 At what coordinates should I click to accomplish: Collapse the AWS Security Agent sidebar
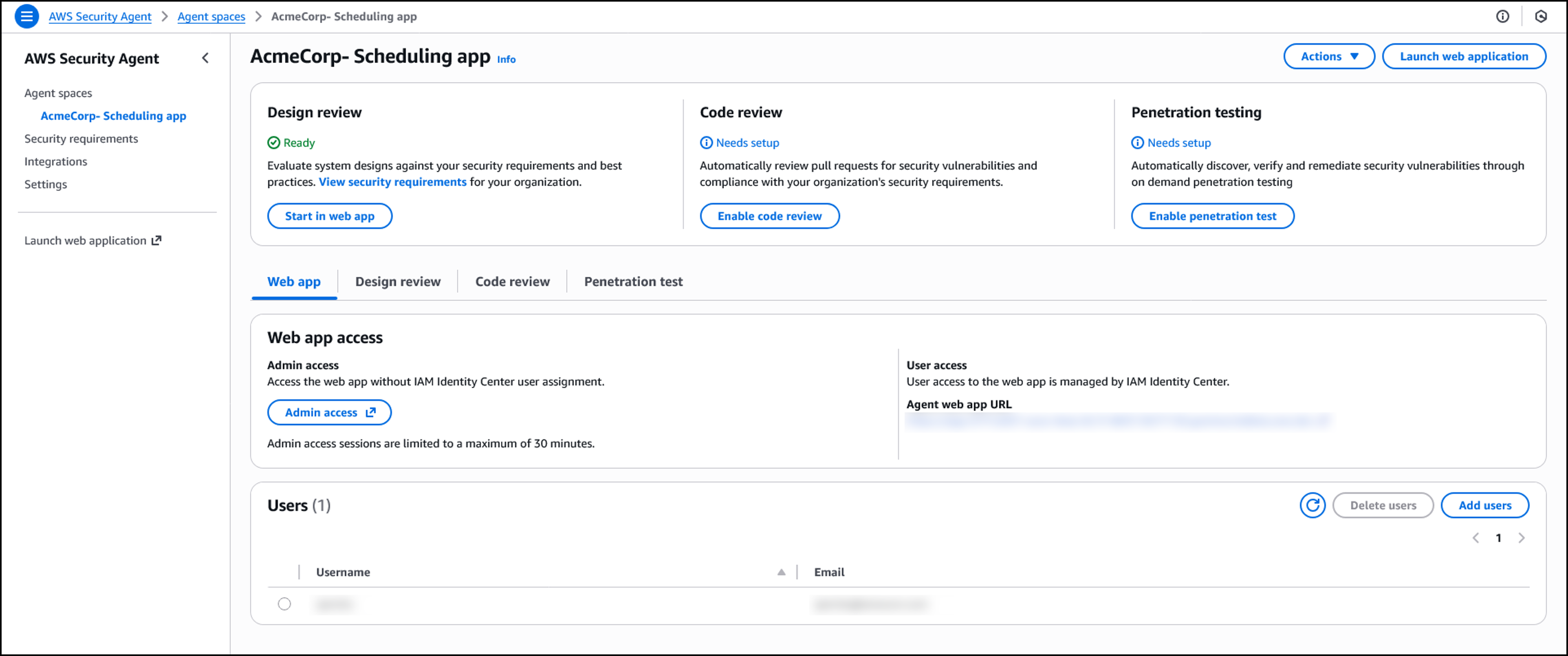click(x=205, y=58)
